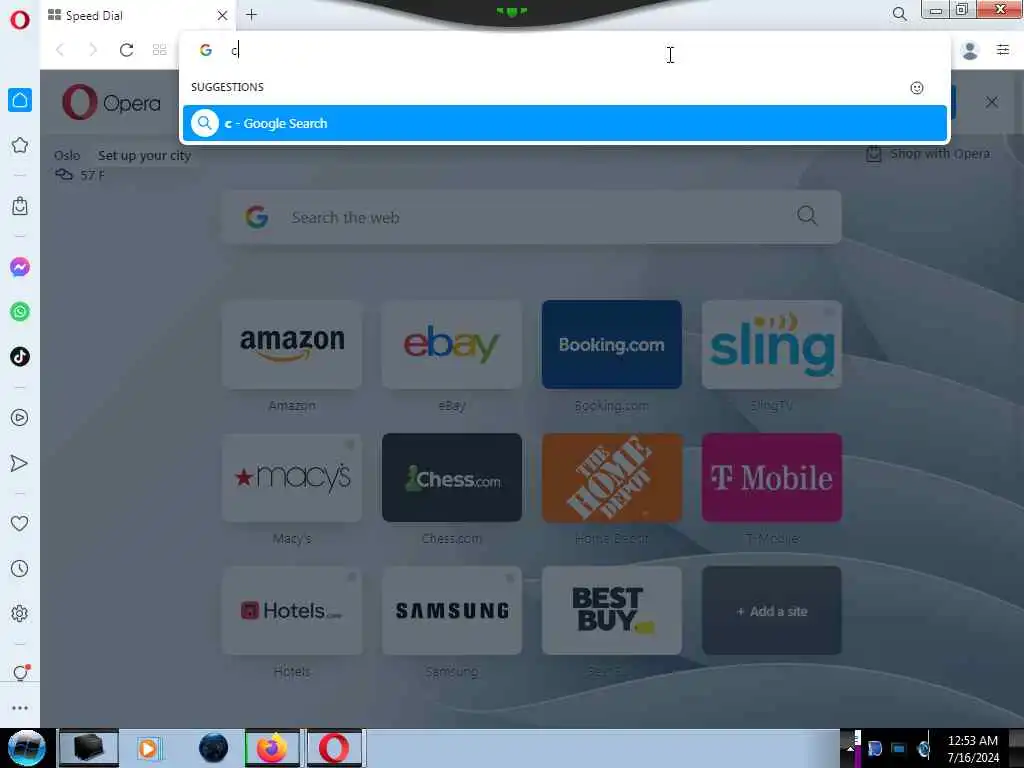
Task: Open sidebar three-dots more options
Action: [x=20, y=708]
